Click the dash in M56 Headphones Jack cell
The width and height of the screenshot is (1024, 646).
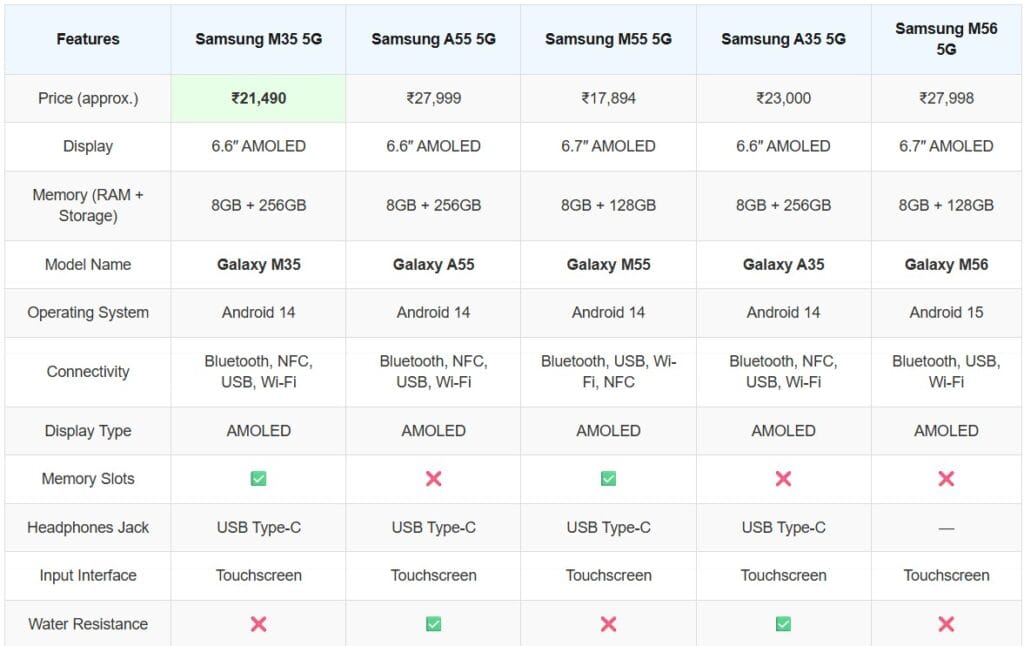point(946,528)
